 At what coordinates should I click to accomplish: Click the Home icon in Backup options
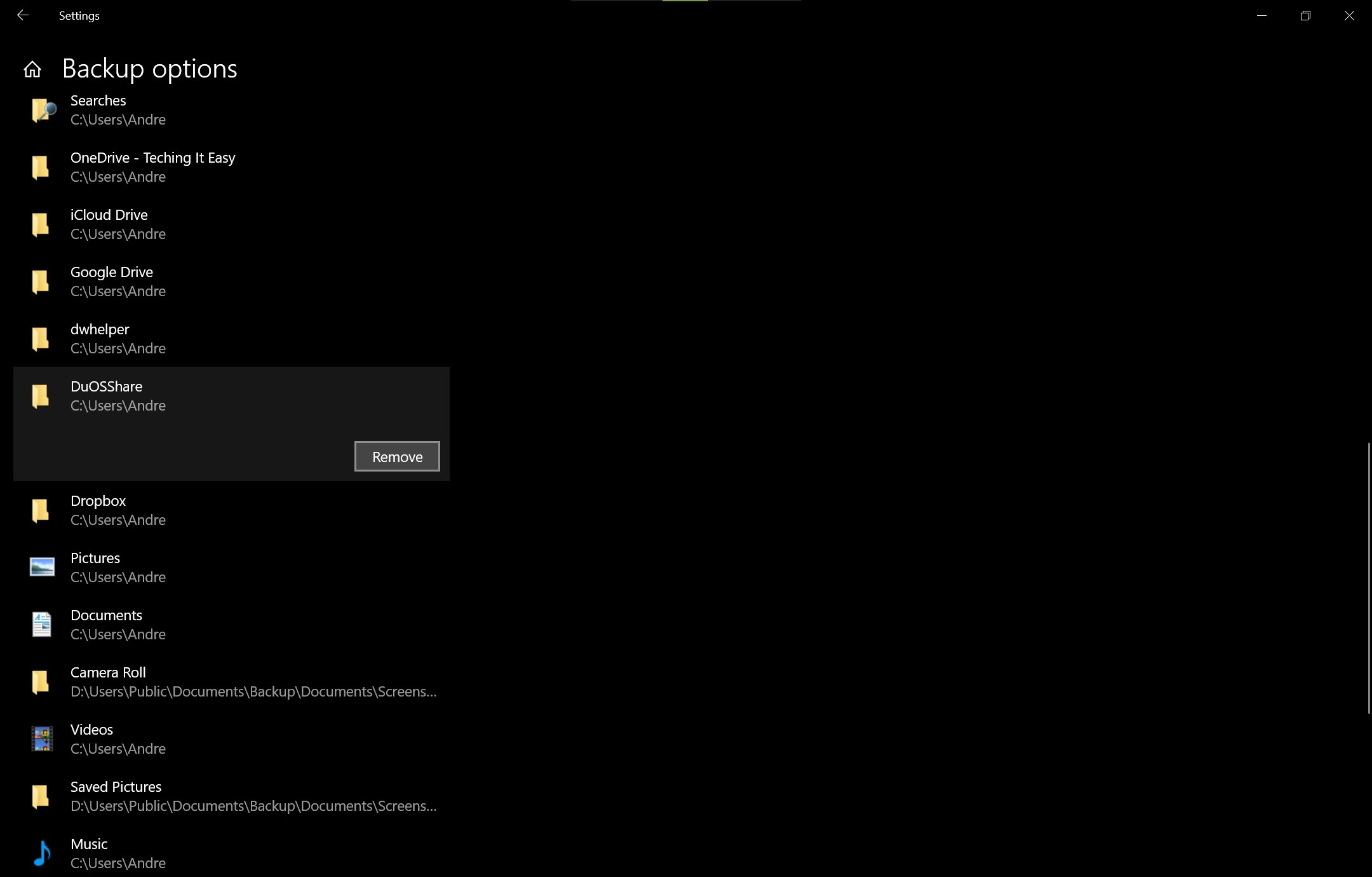pos(32,68)
